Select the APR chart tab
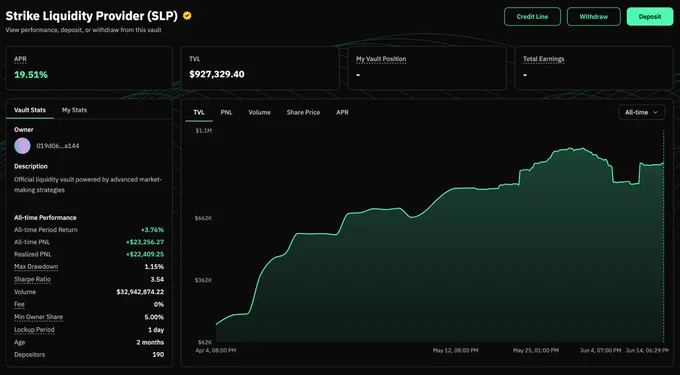Screen dimensions: 680x375 tap(342, 112)
